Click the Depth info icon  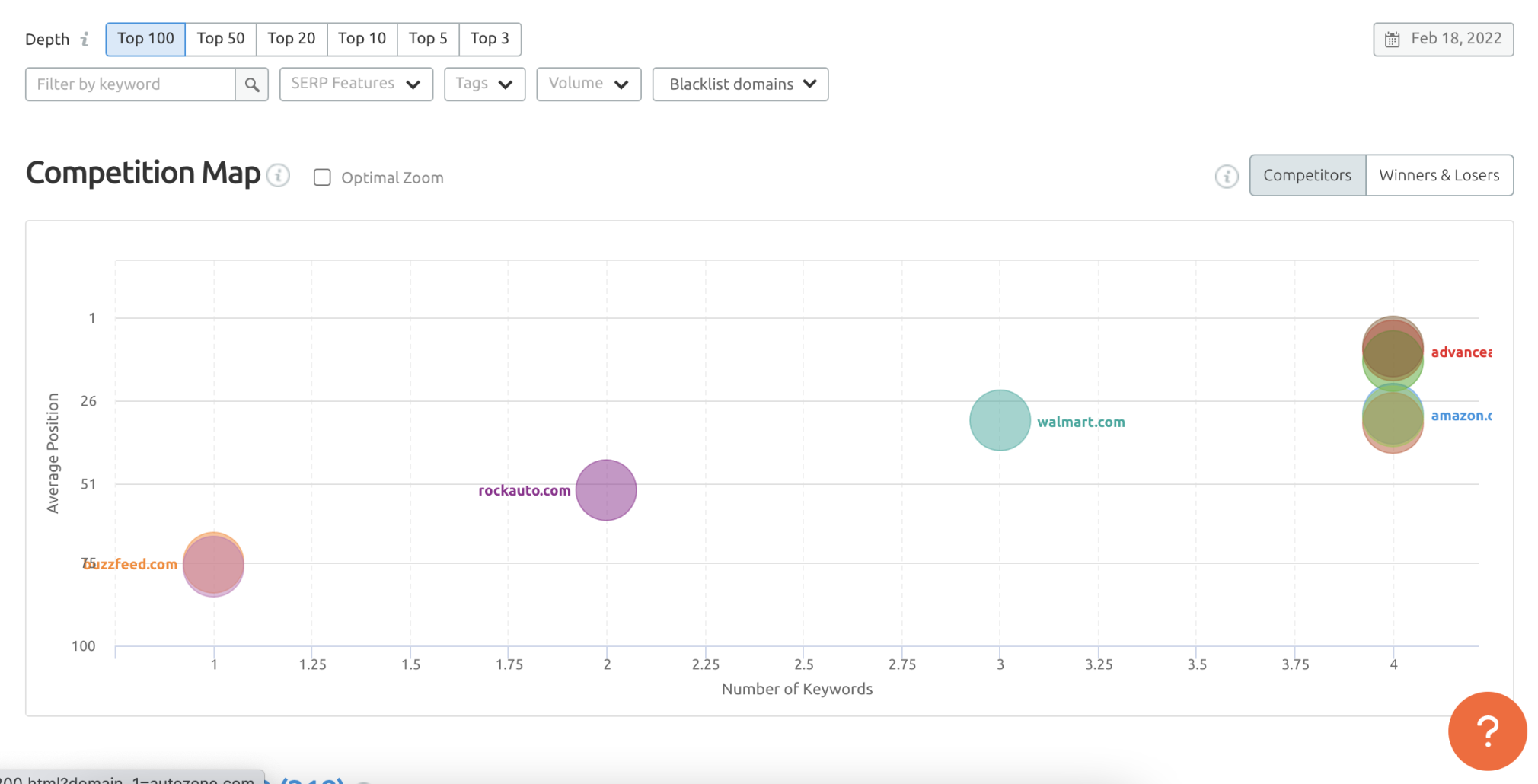pyautogui.click(x=85, y=39)
